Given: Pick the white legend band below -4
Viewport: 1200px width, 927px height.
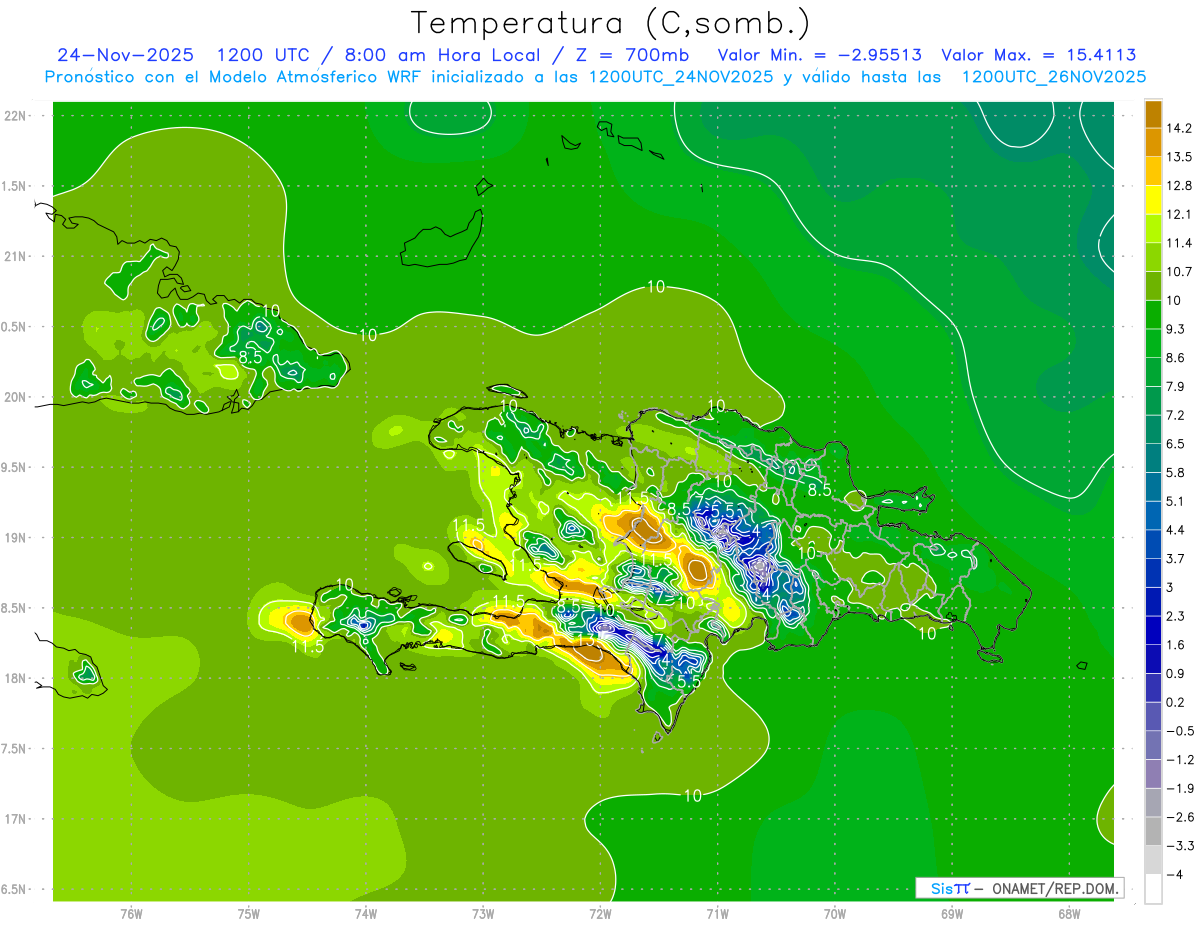Looking at the screenshot, I should [1152, 888].
